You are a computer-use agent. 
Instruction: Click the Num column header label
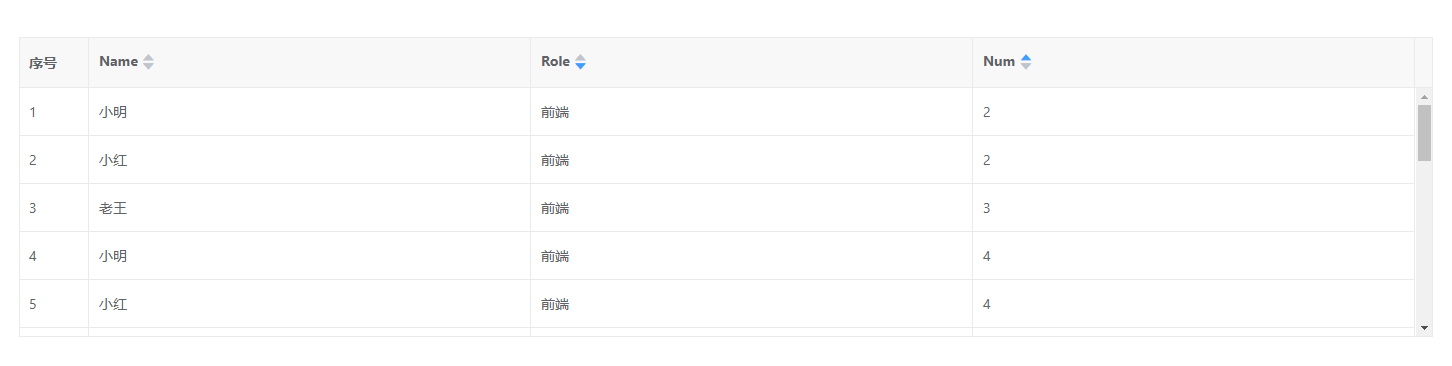(x=999, y=62)
